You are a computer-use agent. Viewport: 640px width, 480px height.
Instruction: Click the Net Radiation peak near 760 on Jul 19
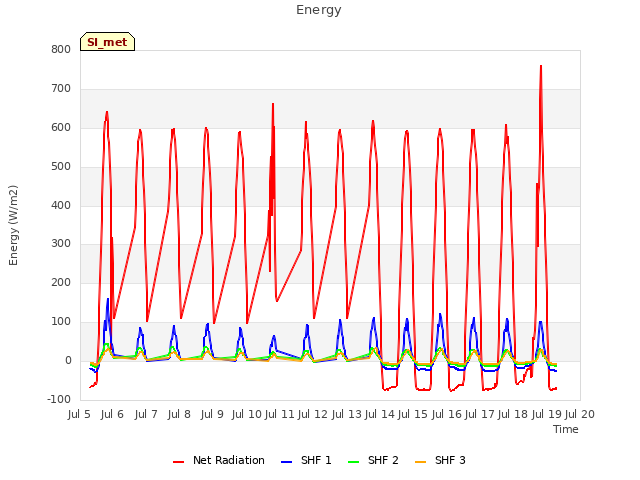click(x=541, y=66)
